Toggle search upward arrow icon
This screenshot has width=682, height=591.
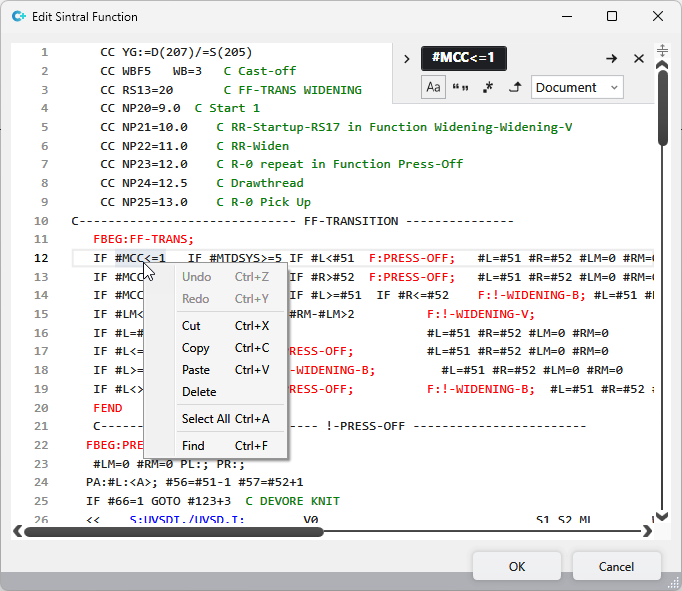coord(515,88)
